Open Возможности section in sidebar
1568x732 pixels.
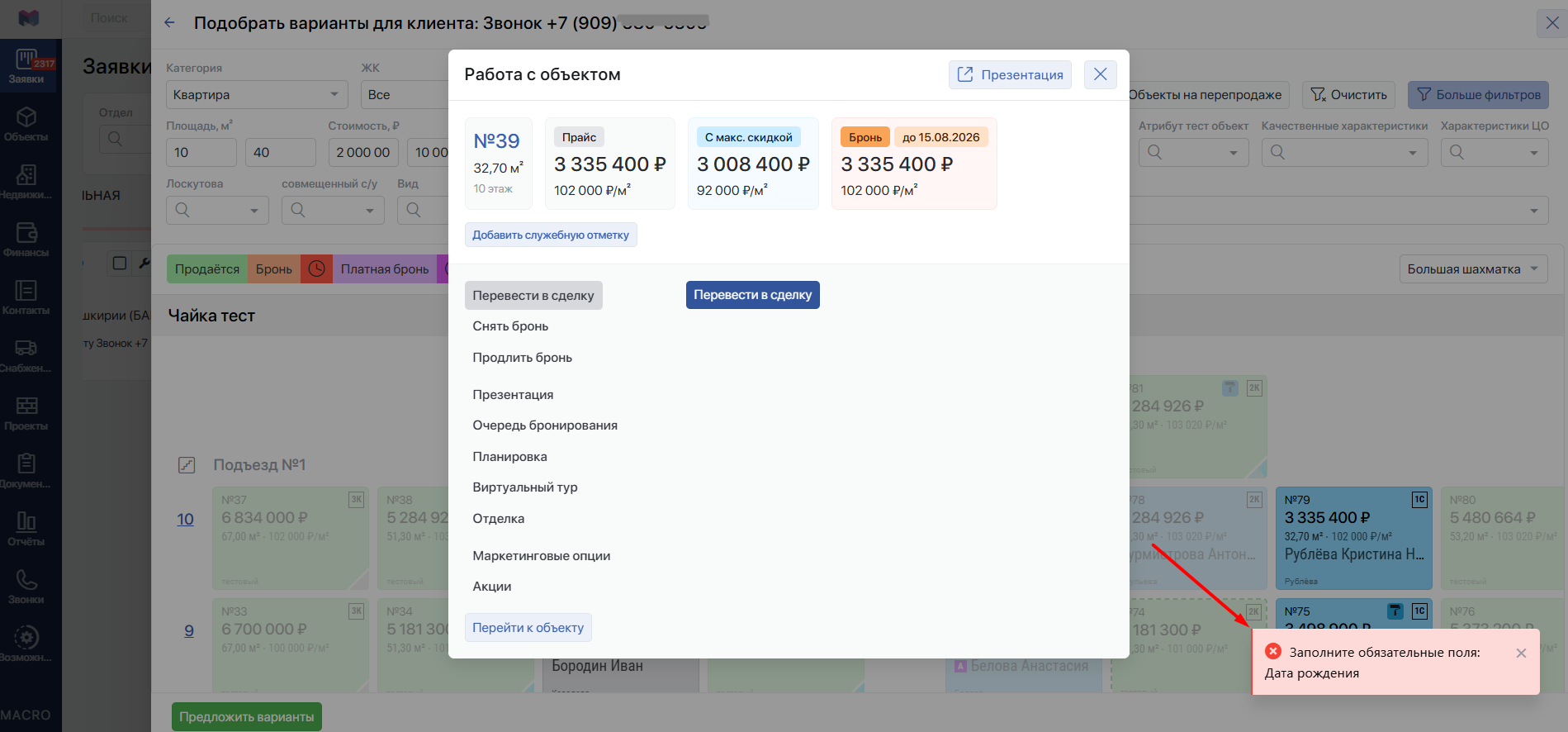tap(27, 644)
